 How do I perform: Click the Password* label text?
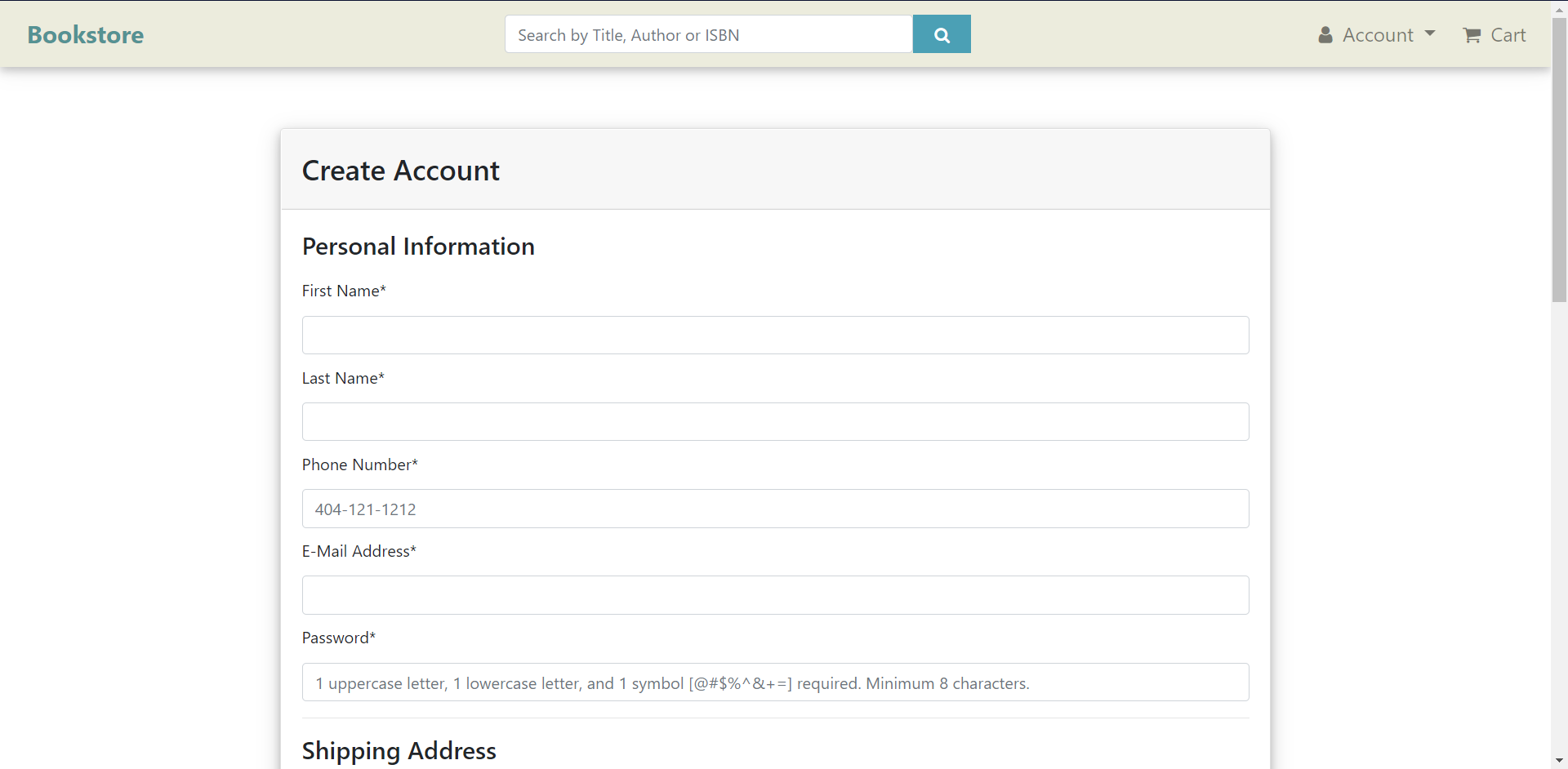tap(338, 638)
